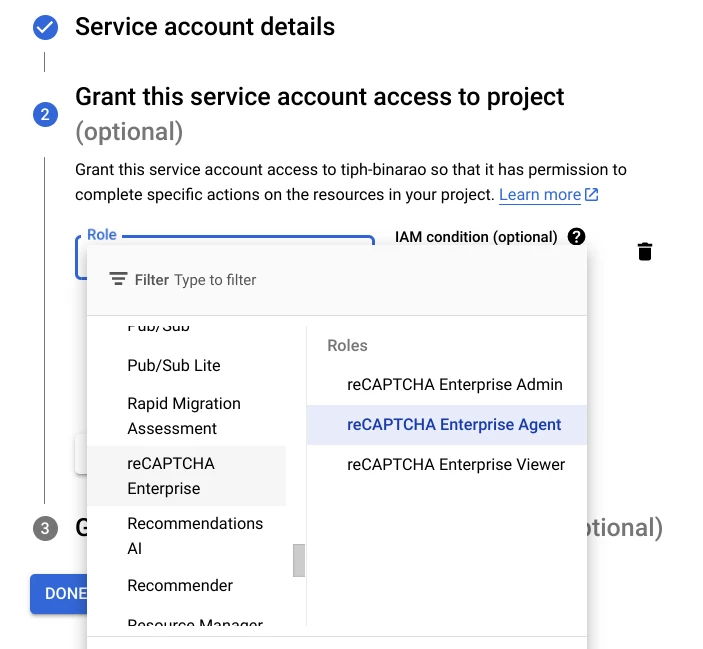Open the IAM condition help icon
This screenshot has height=649, width=703.
[x=576, y=236]
